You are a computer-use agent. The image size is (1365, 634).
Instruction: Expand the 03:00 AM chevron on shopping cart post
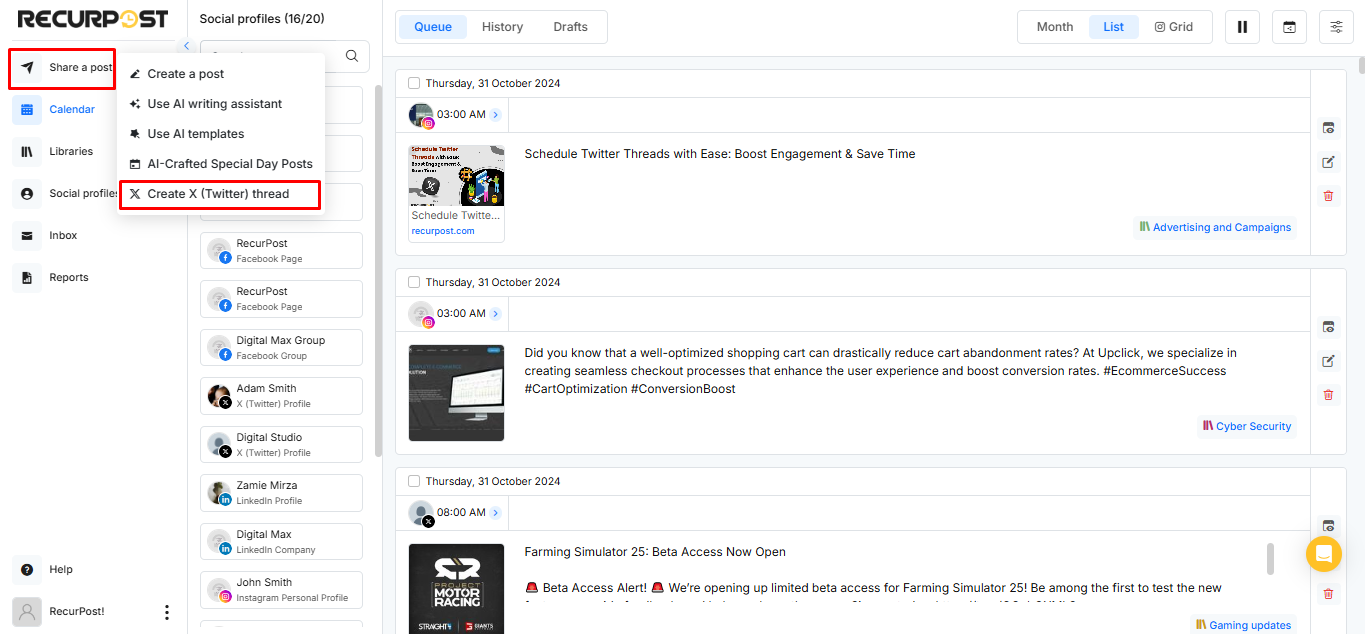(x=496, y=314)
